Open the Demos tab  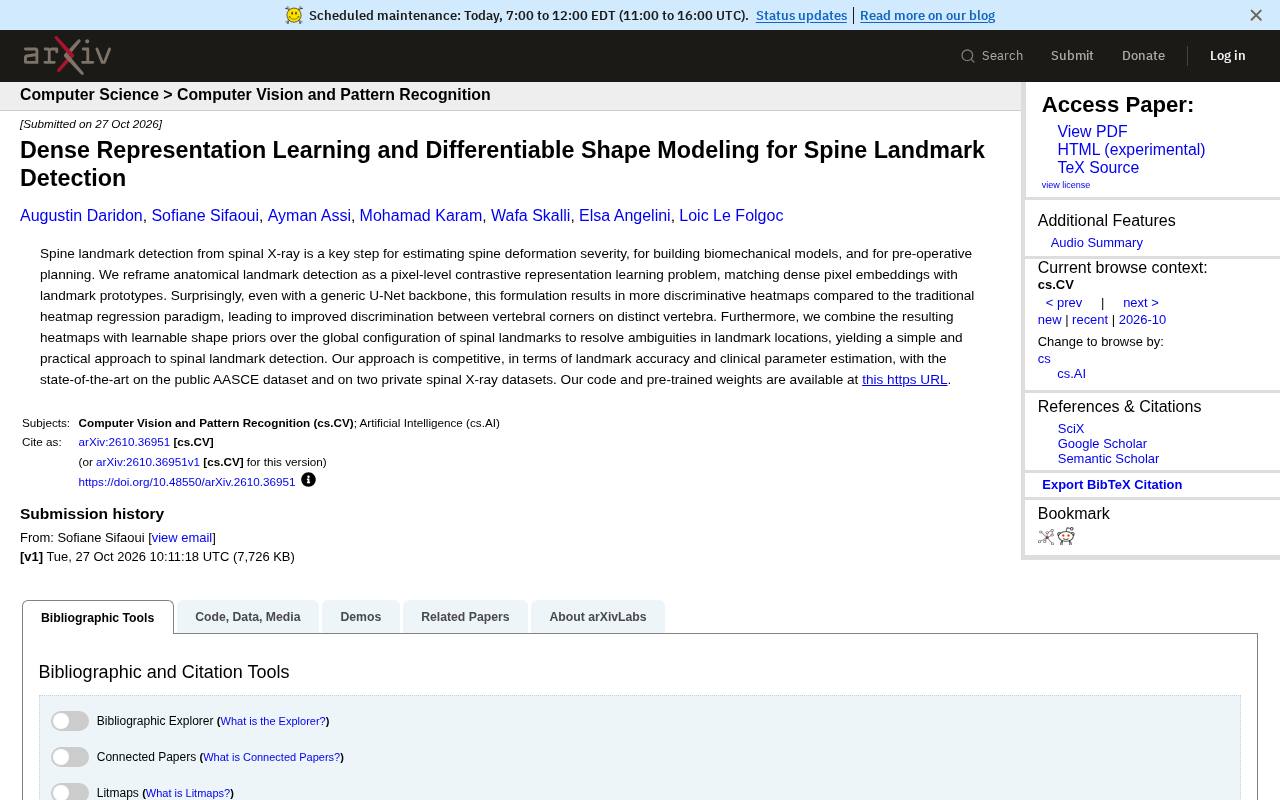[x=361, y=617]
